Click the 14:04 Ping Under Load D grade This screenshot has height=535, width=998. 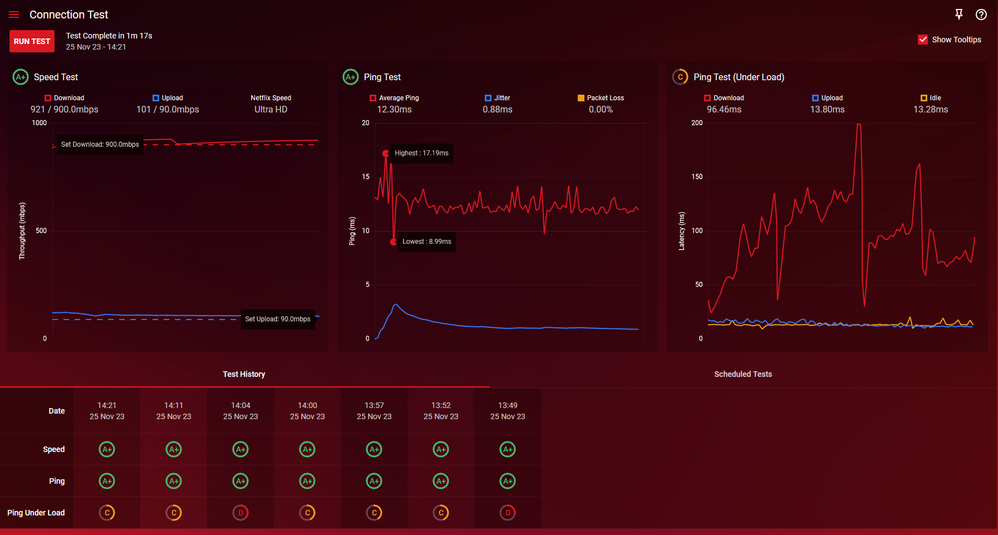coord(240,513)
